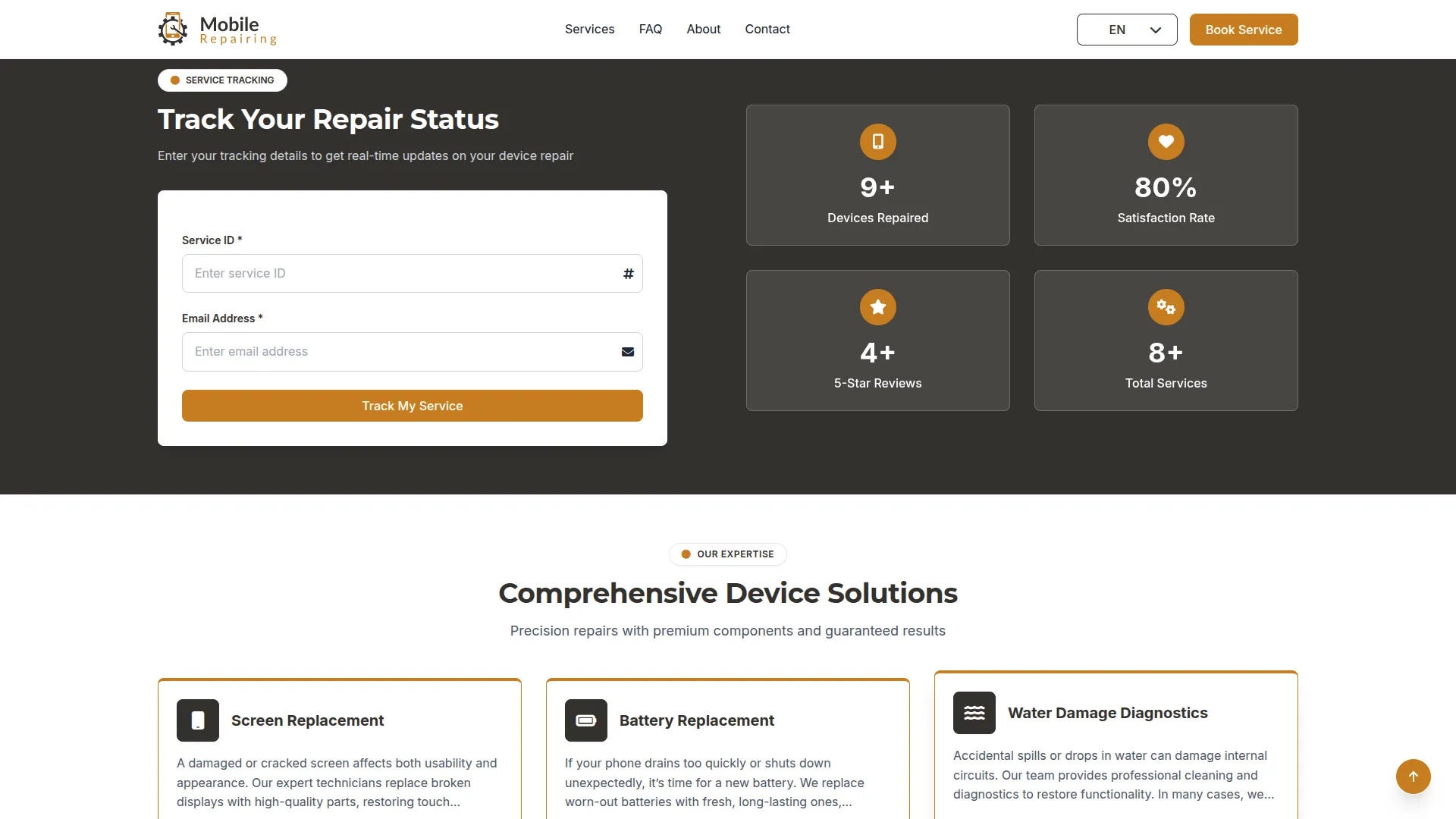Click inside the Enter service ID field
Image resolution: width=1456 pixels, height=819 pixels.
(x=394, y=273)
